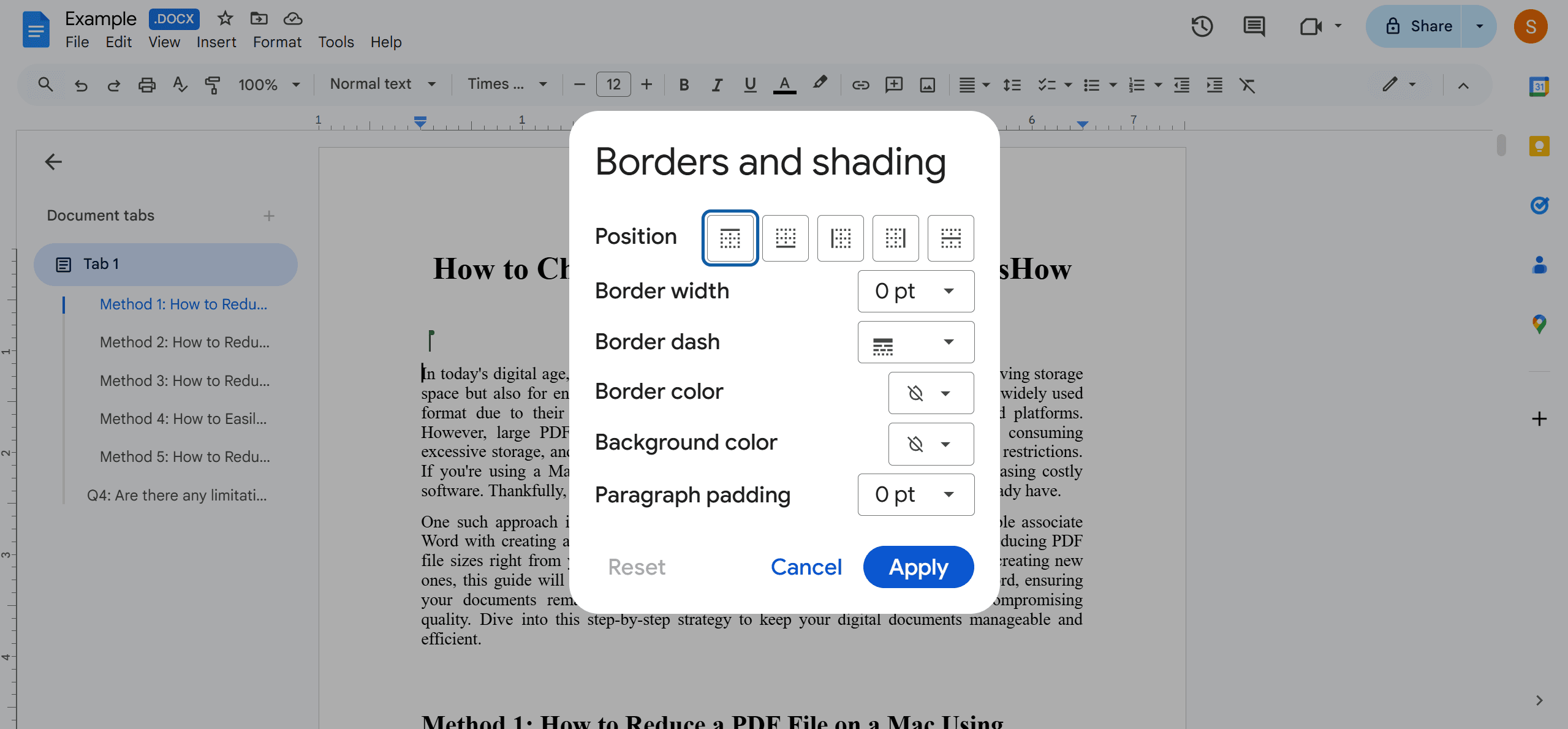This screenshot has width=1568, height=729.
Task: Click the underline formatting icon
Action: pos(751,84)
